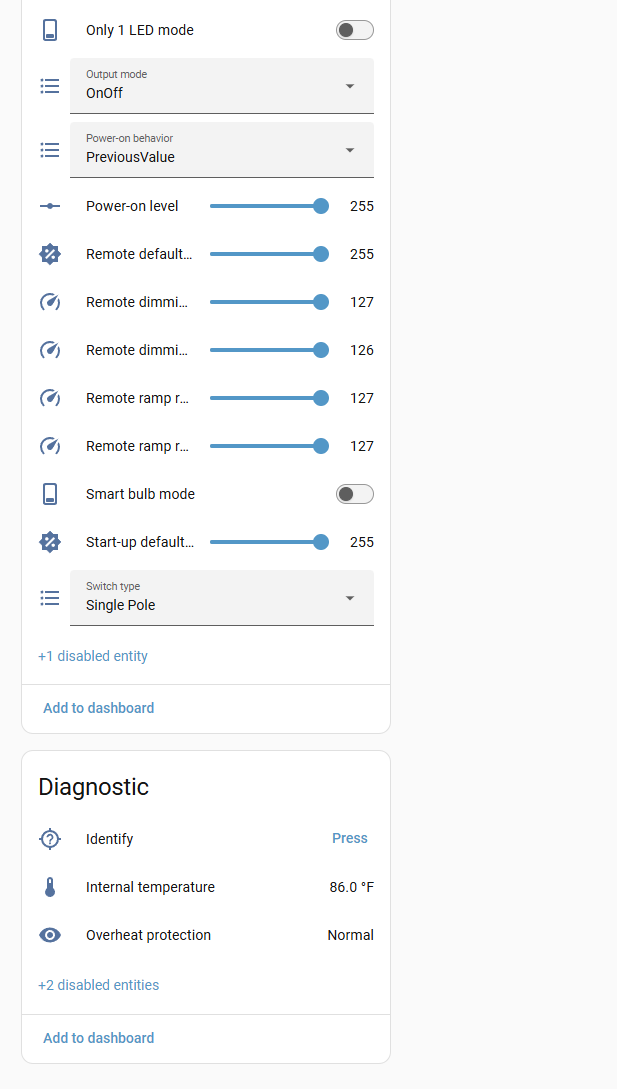The width and height of the screenshot is (617, 1089).
Task: Click the list icon beside Output mode
Action: point(50,86)
